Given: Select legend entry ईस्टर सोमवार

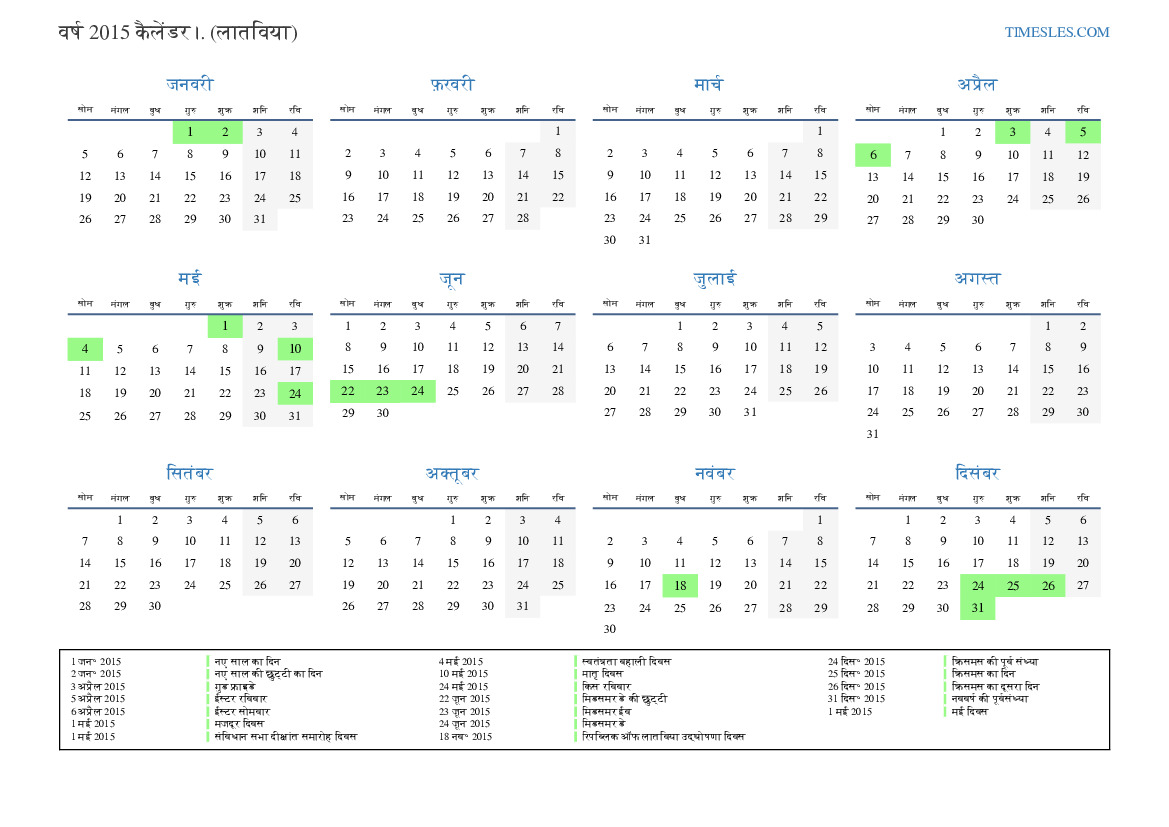Looking at the screenshot, I should (242, 711).
